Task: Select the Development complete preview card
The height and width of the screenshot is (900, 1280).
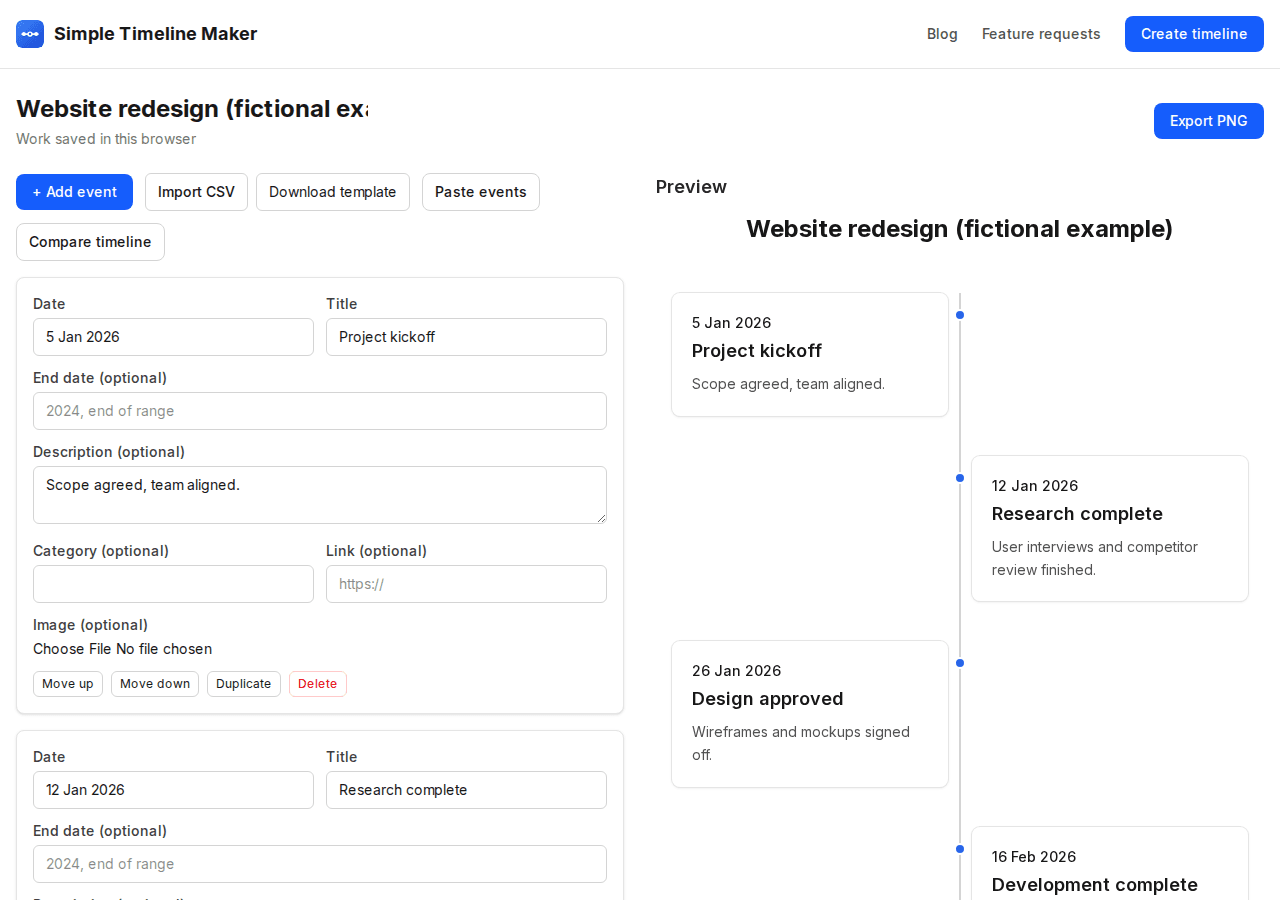Action: pos(1110,863)
